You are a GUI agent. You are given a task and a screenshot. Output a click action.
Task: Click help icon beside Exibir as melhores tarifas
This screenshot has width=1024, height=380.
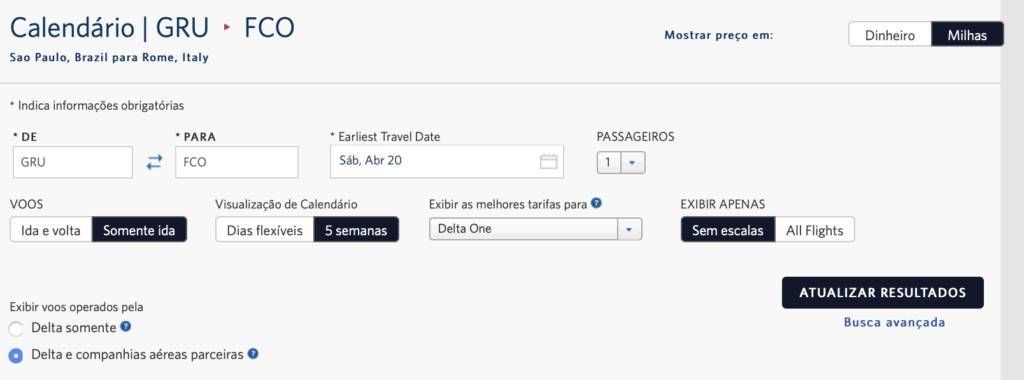(x=596, y=204)
